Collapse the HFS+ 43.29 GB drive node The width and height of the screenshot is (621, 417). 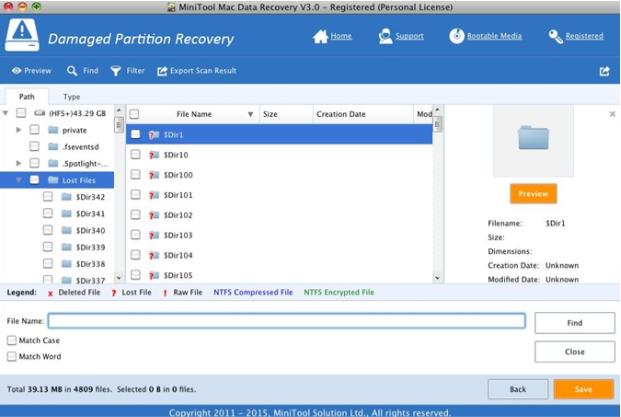pos(6,113)
